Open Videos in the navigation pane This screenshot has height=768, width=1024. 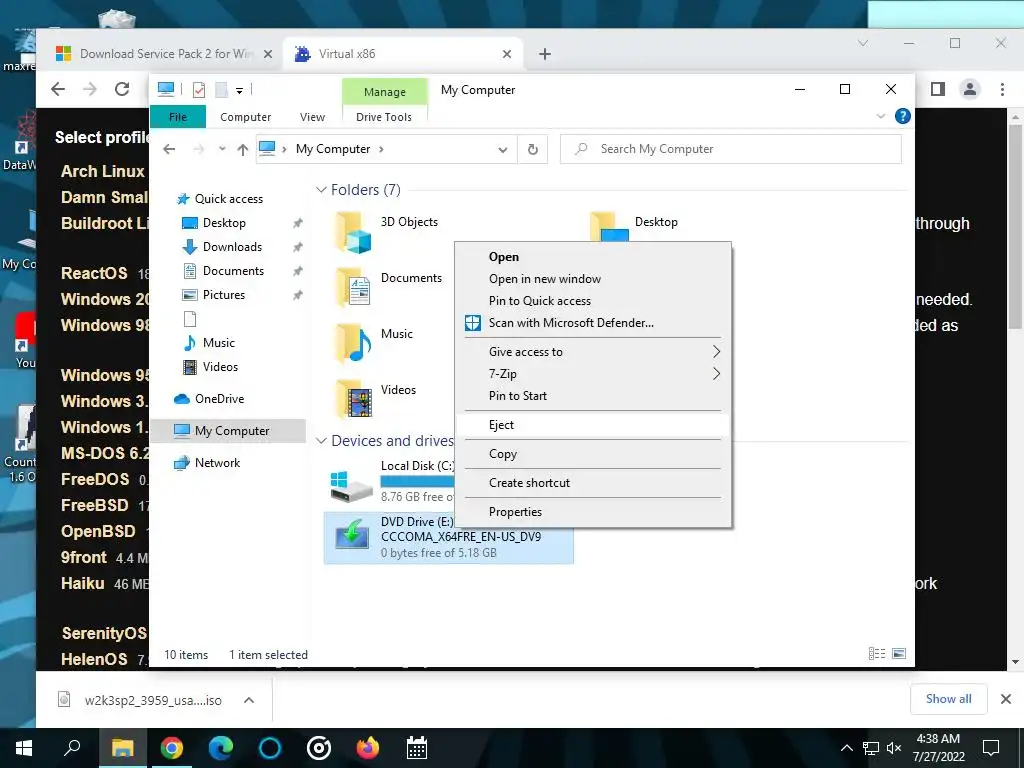[219, 367]
